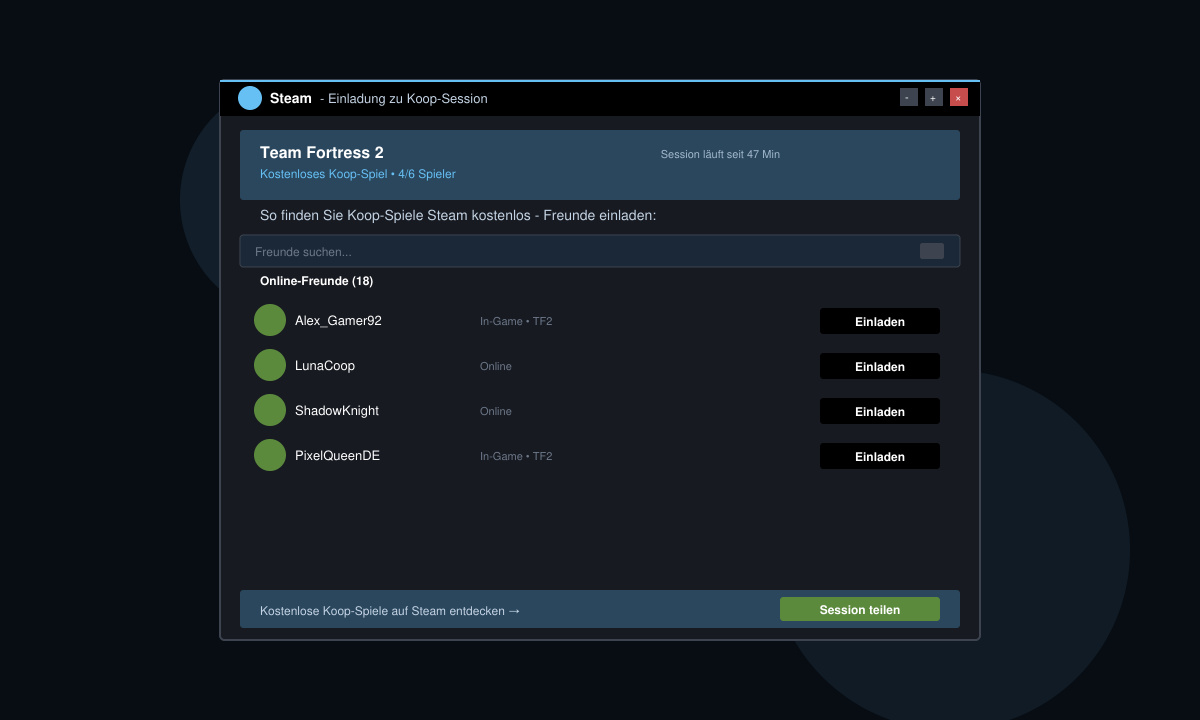Click LunaCoop's green avatar
The height and width of the screenshot is (720, 1200).
pyautogui.click(x=270, y=365)
